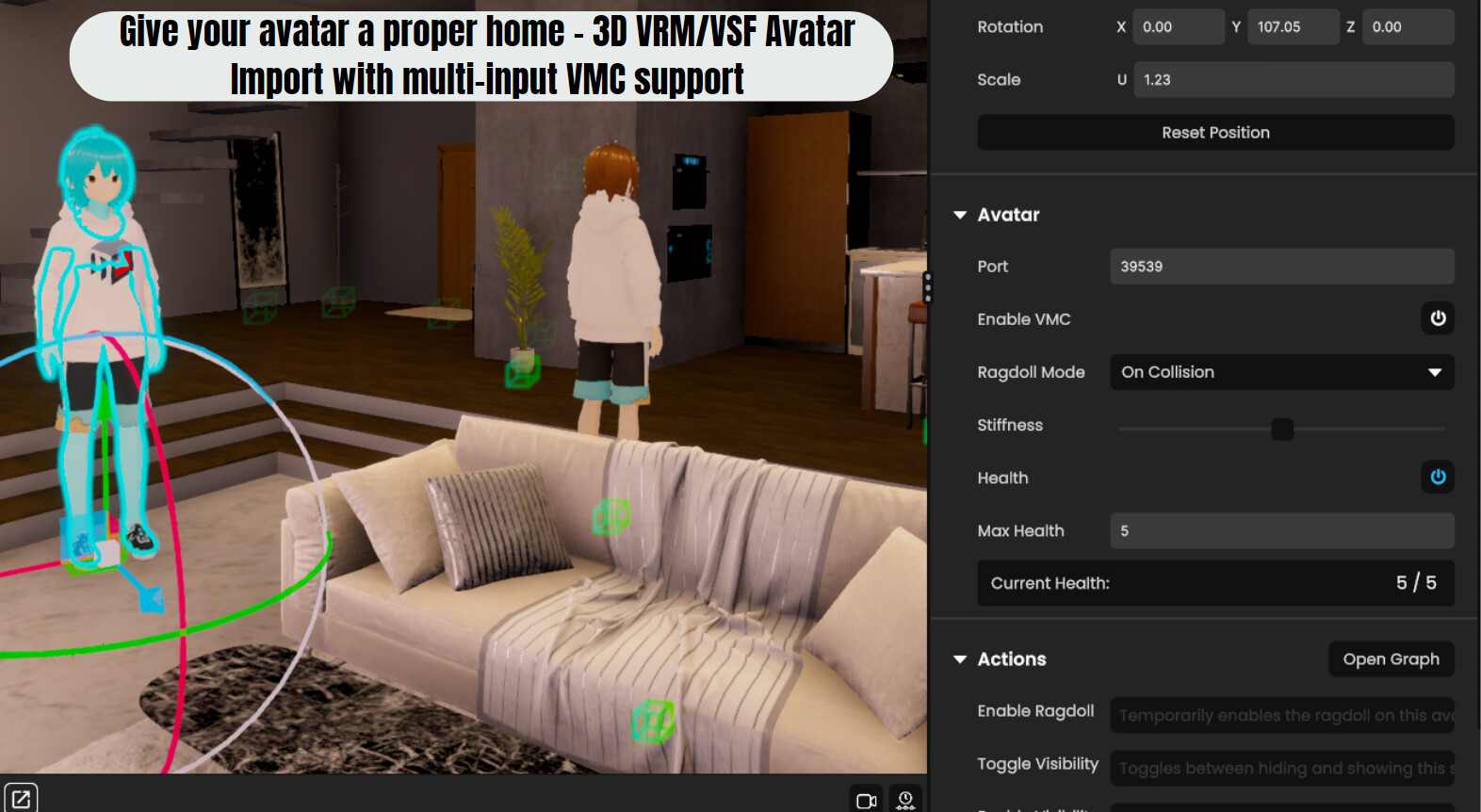Click the Open Graph button

(1391, 659)
